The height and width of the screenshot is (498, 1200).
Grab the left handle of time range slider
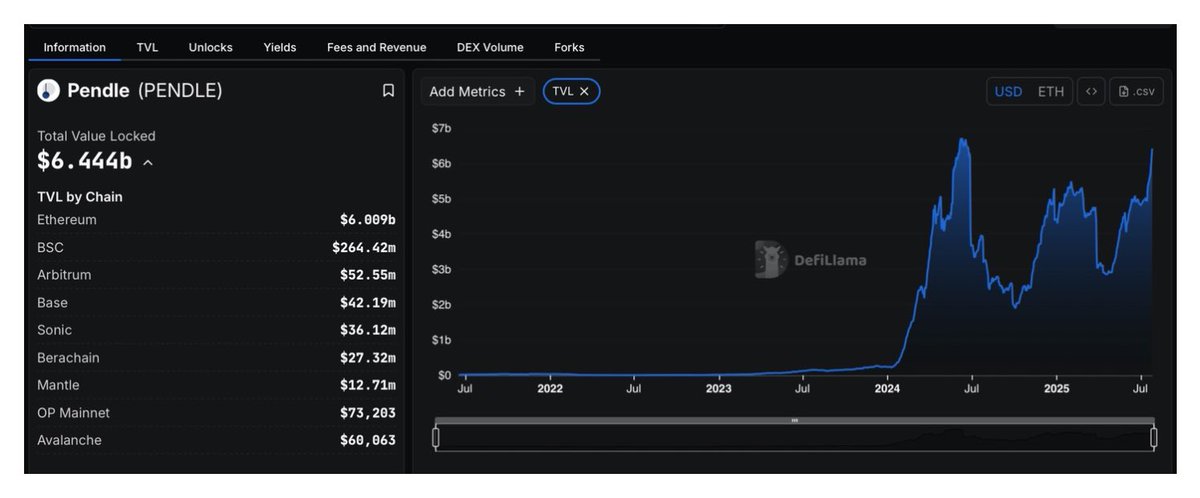click(x=436, y=437)
